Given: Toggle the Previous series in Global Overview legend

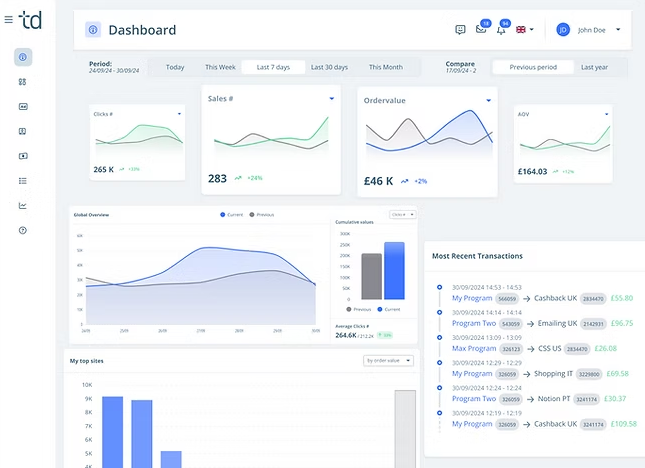Looking at the screenshot, I should [x=264, y=215].
